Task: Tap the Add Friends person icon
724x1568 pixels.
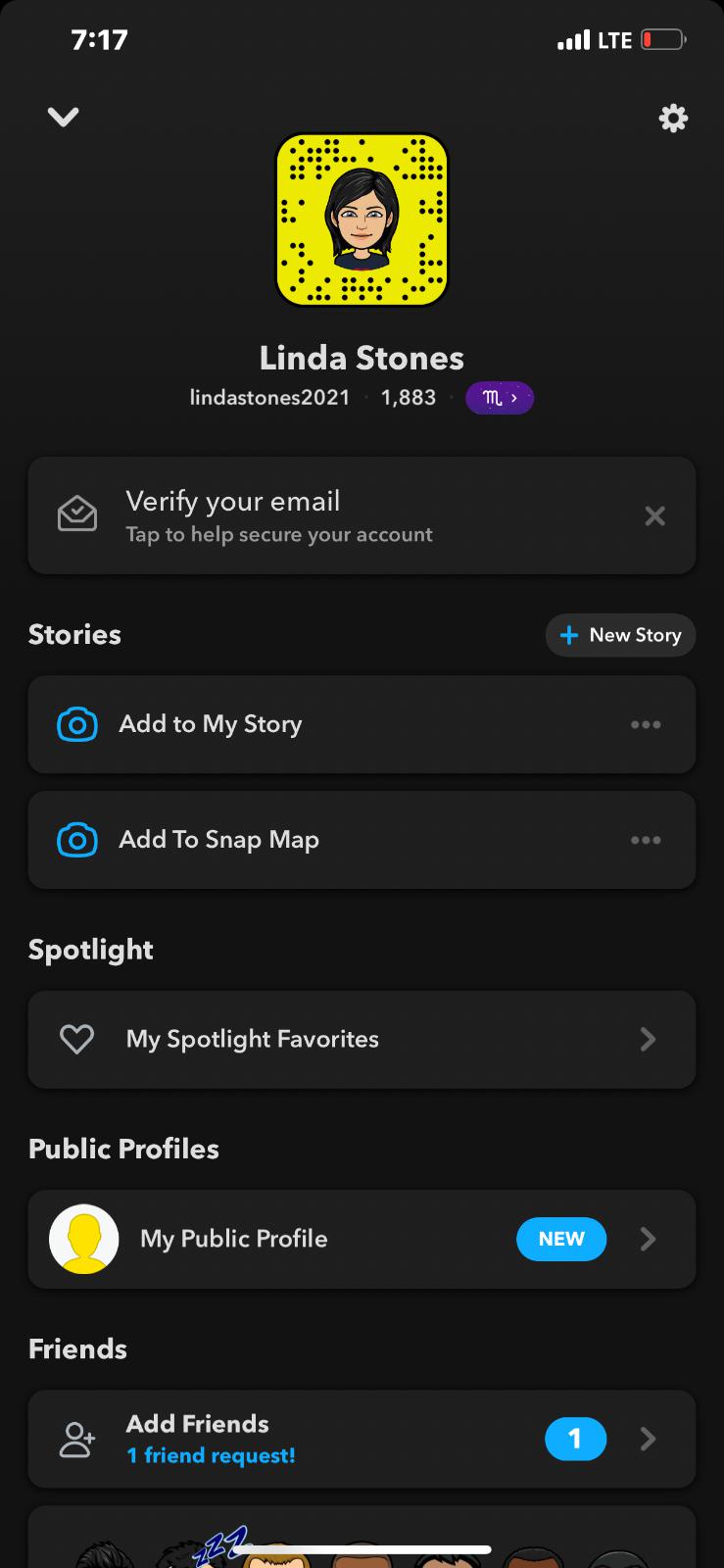Action: [x=77, y=1439]
